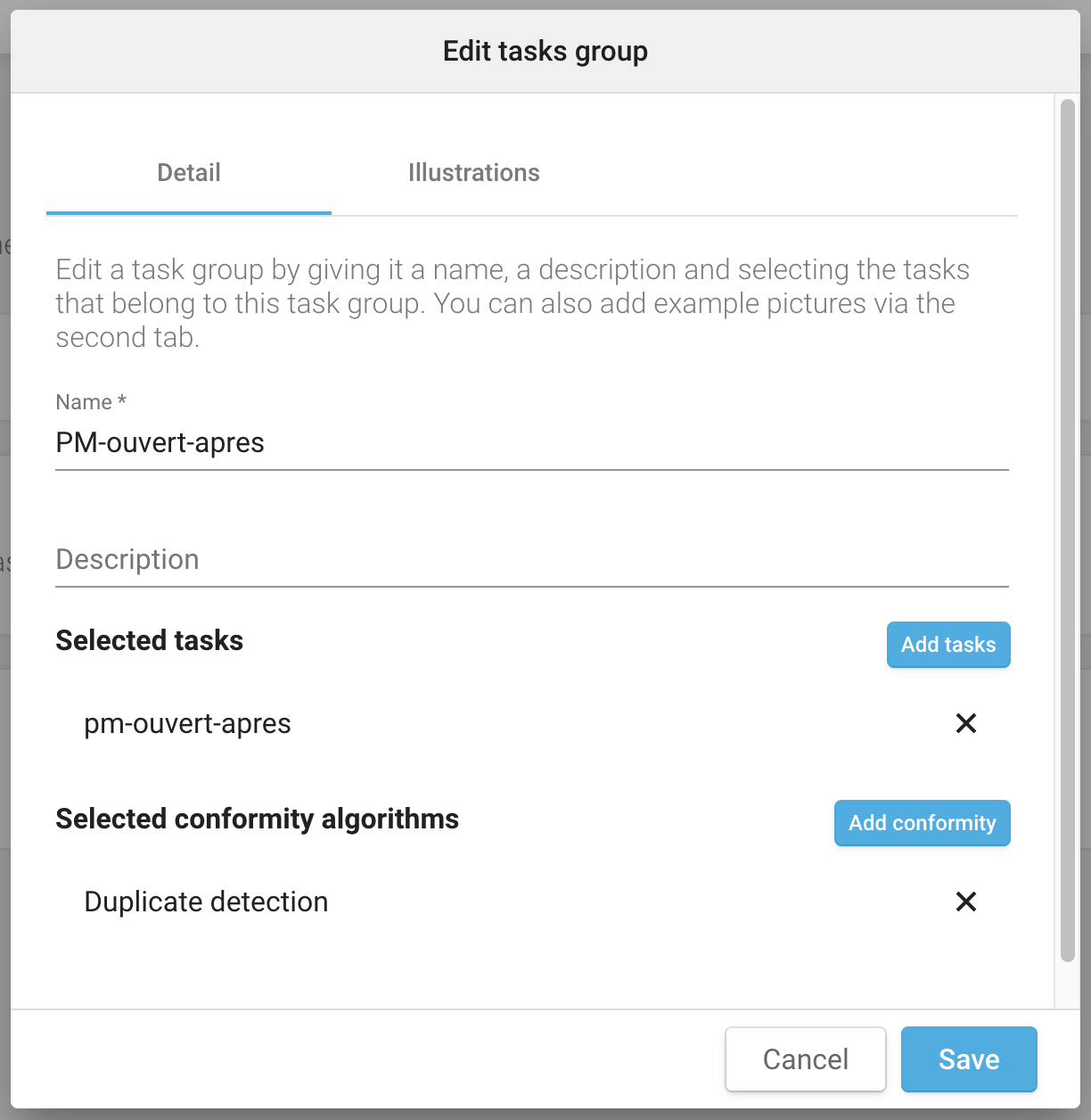Image resolution: width=1091 pixels, height=1120 pixels.
Task: Switch to the Detail tab
Action: coord(189,173)
